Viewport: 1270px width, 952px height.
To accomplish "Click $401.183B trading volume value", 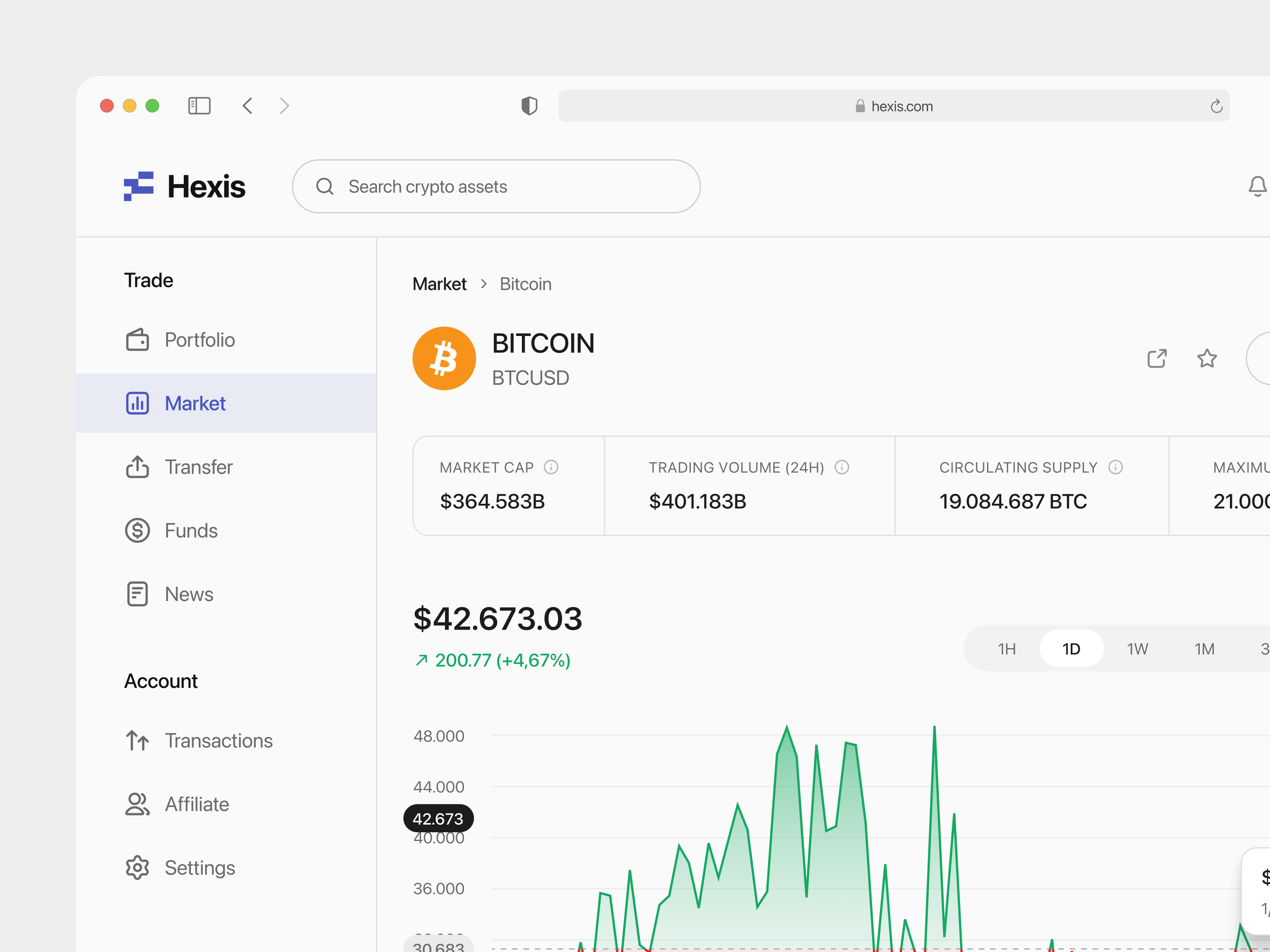I will pos(697,501).
